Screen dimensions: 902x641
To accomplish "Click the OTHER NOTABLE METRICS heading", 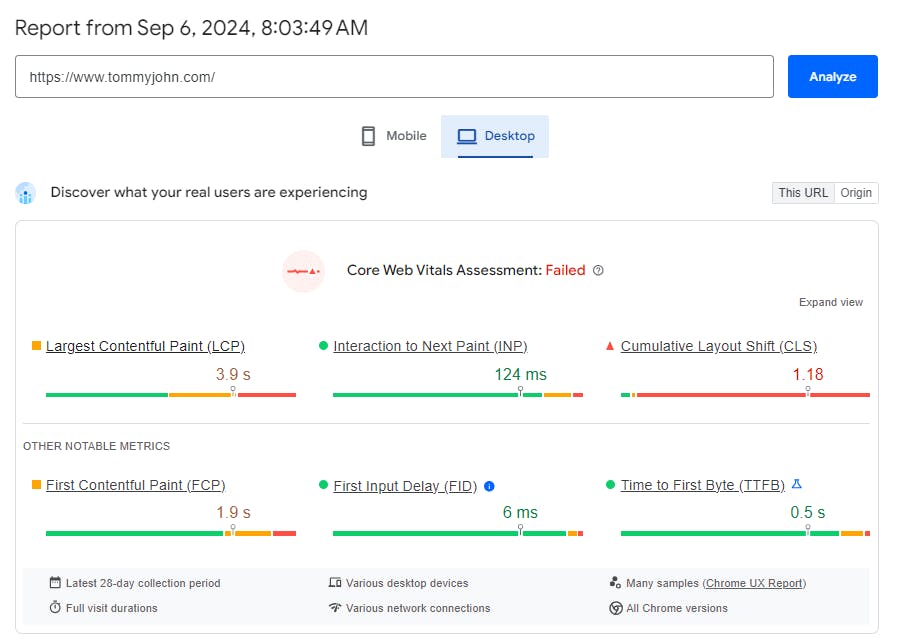I will pos(97,446).
